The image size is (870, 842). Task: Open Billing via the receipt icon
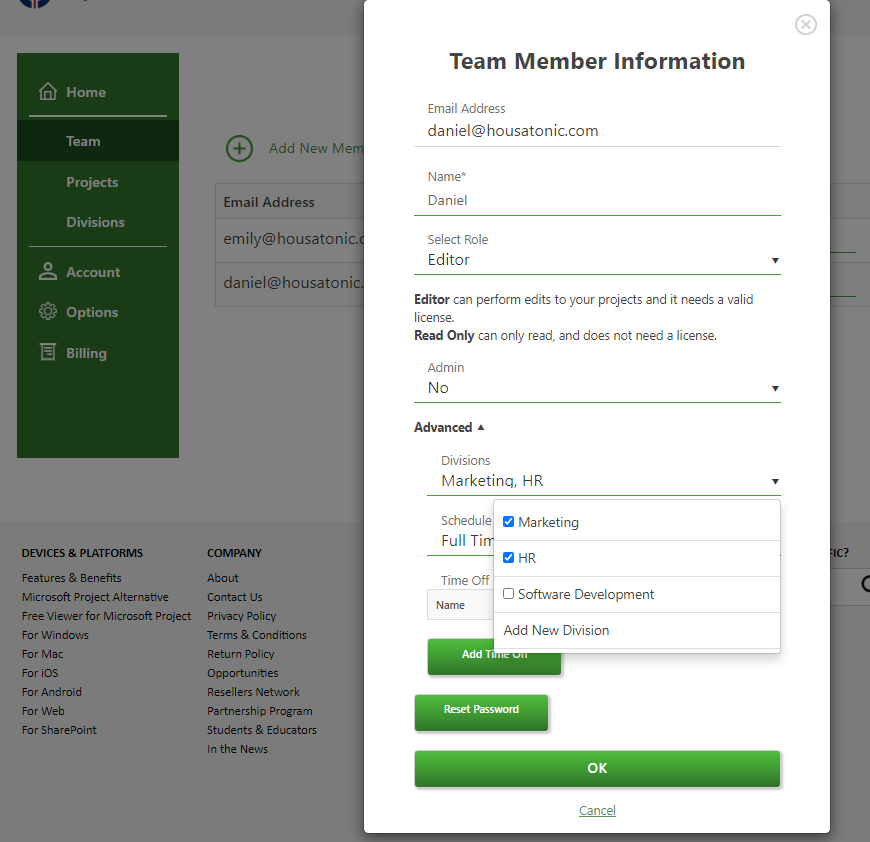coord(47,352)
